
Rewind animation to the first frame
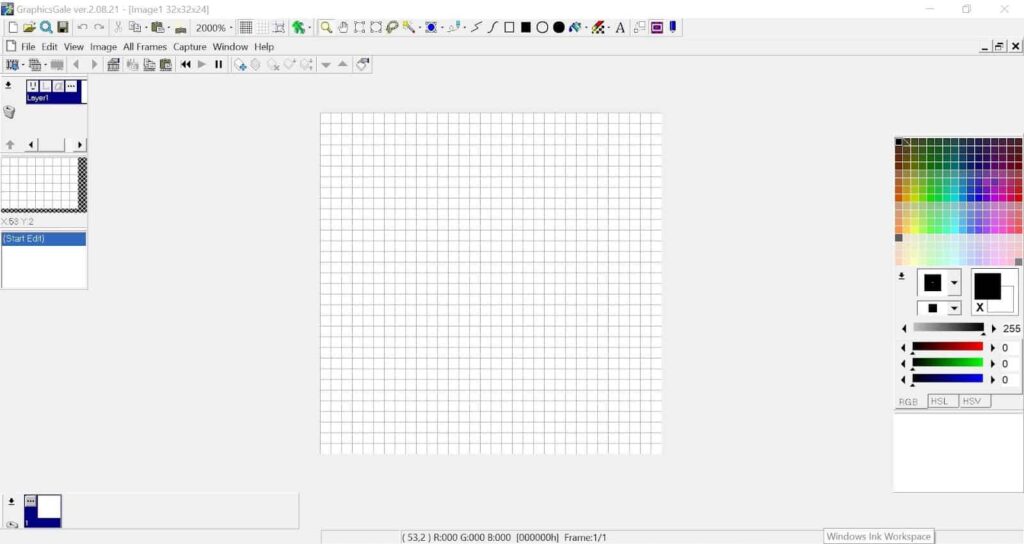coord(185,65)
